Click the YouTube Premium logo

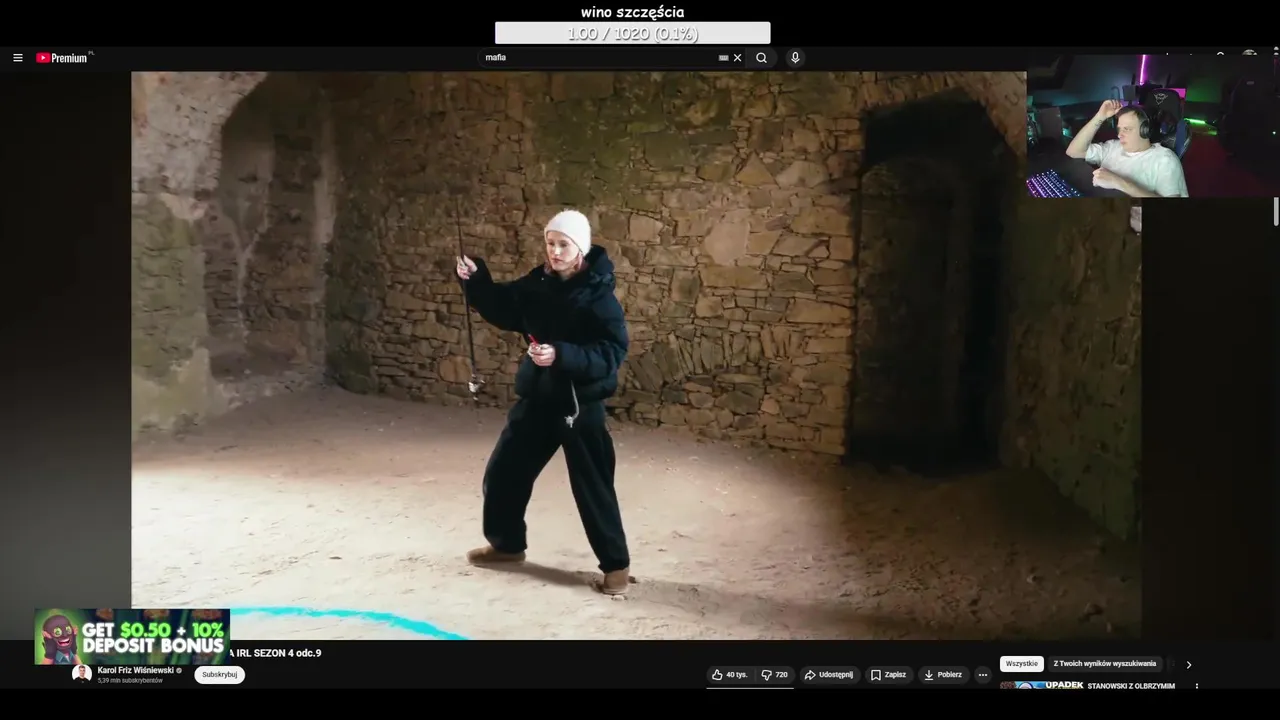point(63,58)
